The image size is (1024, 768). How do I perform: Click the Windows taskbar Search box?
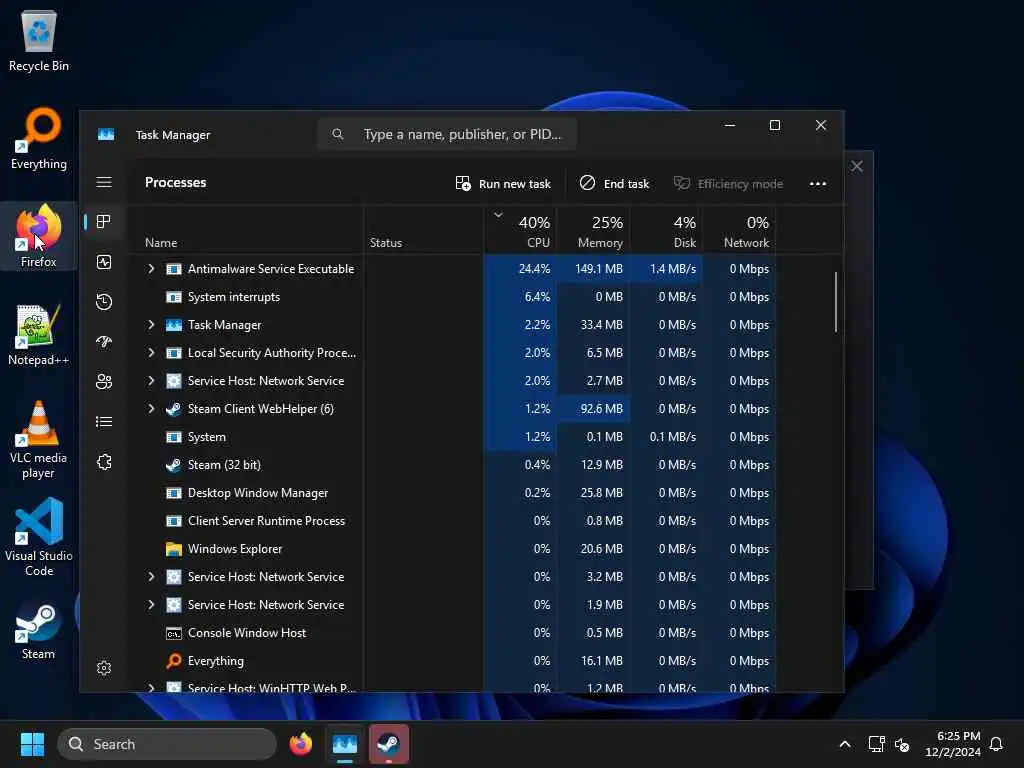click(x=167, y=744)
